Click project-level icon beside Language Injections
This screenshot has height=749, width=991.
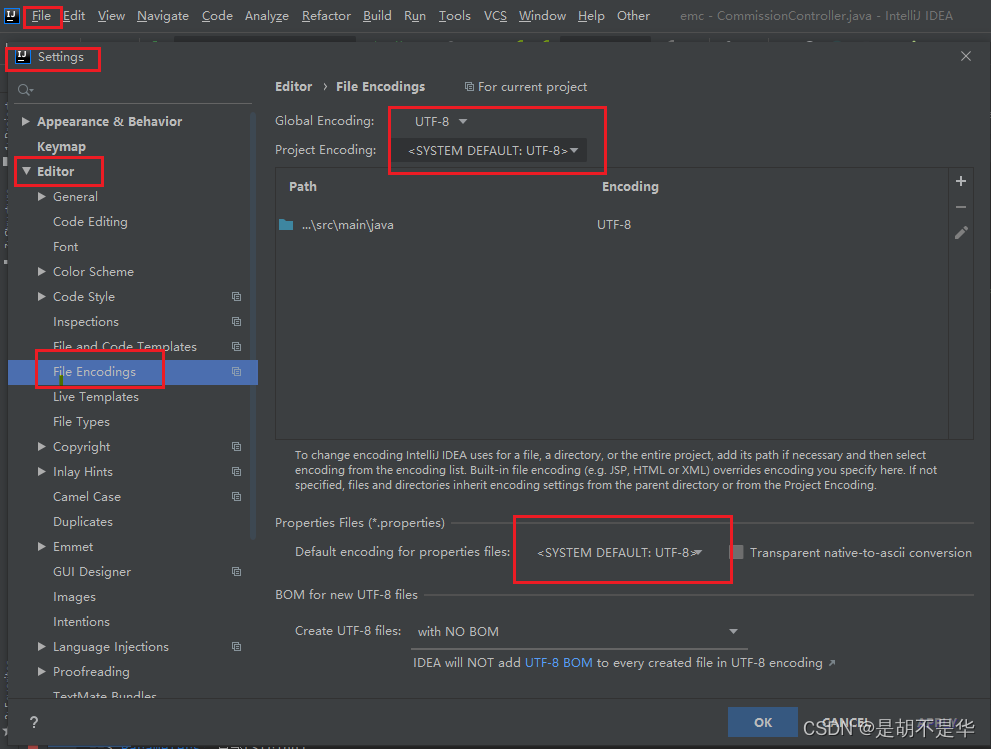point(236,647)
